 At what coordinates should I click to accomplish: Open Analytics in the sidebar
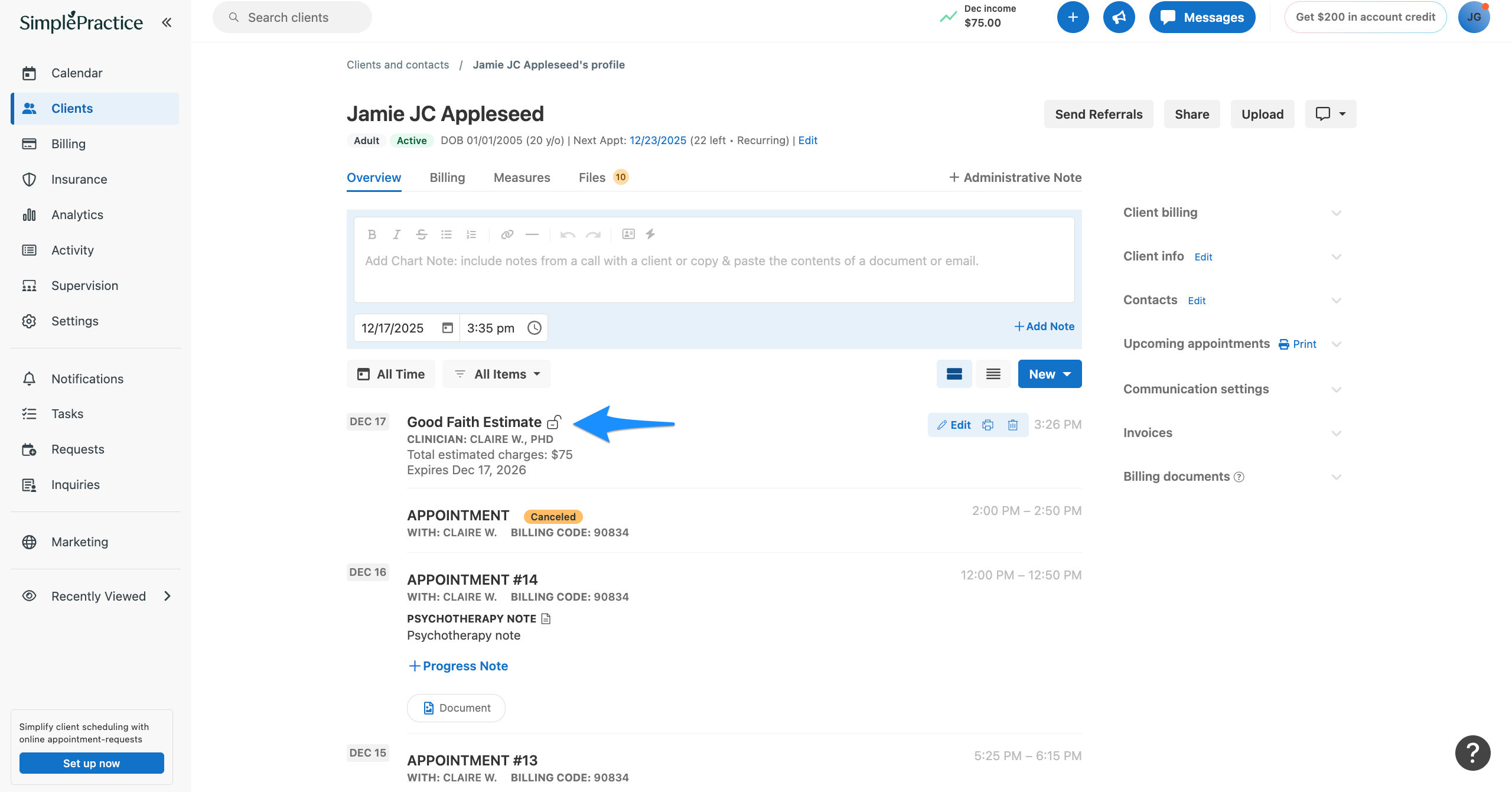(x=96, y=215)
